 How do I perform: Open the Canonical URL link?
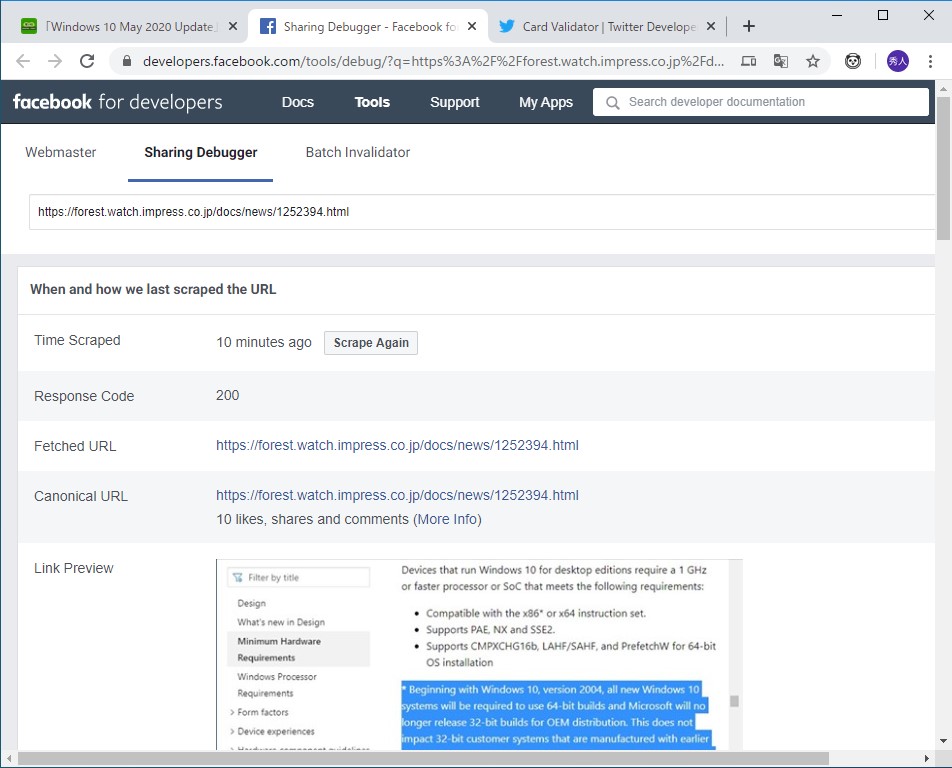[397, 494]
